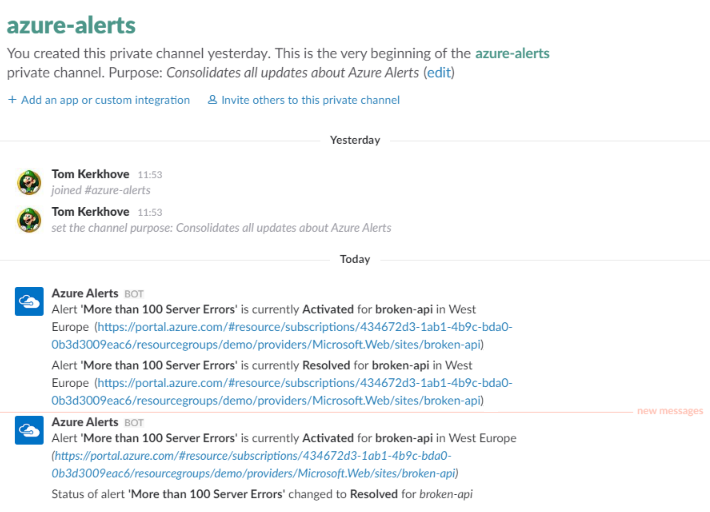Open Add an app or custom integration
Viewport: 710px width, 512px height.
pos(105,100)
